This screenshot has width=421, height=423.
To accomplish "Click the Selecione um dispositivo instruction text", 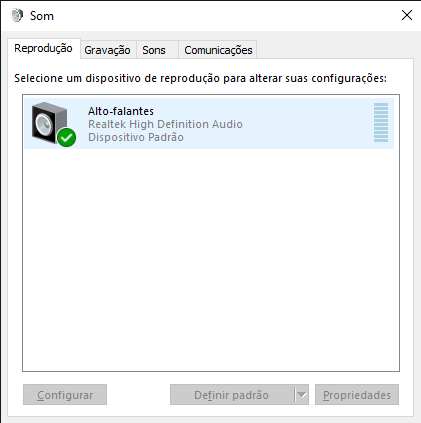I will pos(200,78).
